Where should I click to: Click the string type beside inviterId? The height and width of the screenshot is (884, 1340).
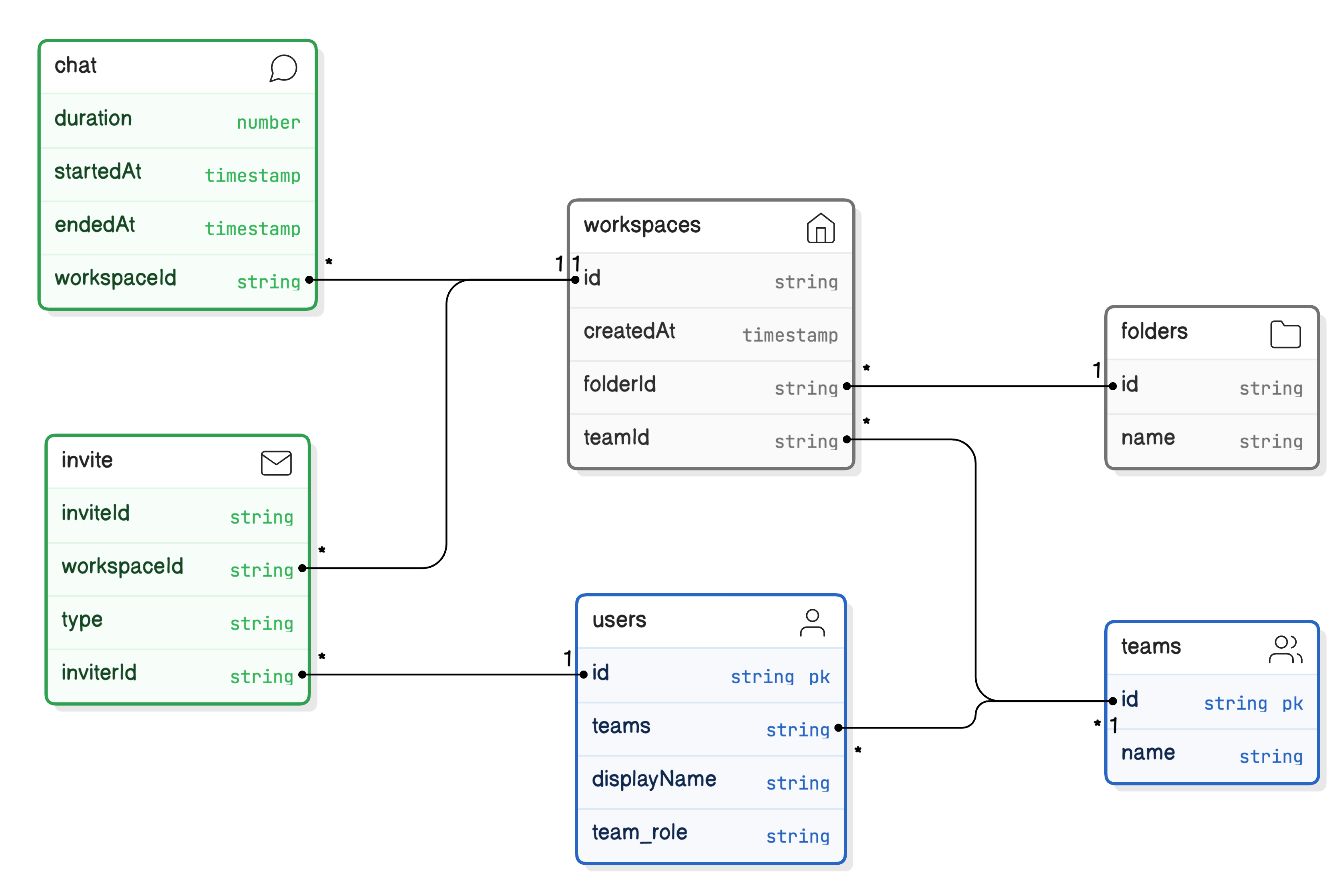coord(261,677)
